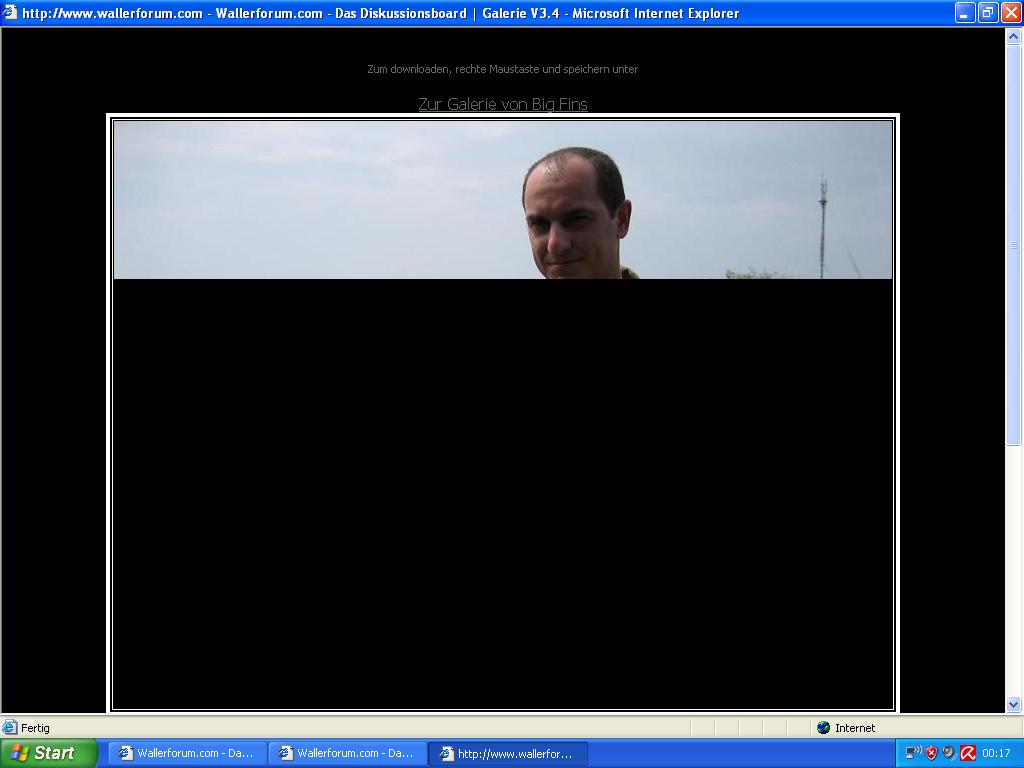
Task: Switch to first Wallerforum.com taskbar window
Action: click(x=187, y=753)
